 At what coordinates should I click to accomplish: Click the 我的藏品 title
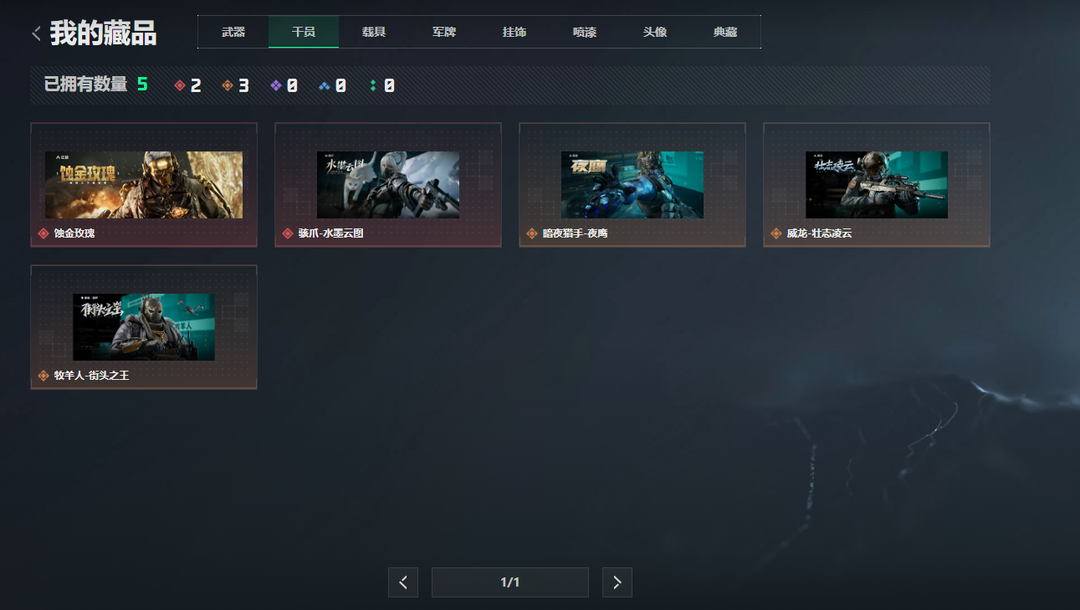(103, 33)
